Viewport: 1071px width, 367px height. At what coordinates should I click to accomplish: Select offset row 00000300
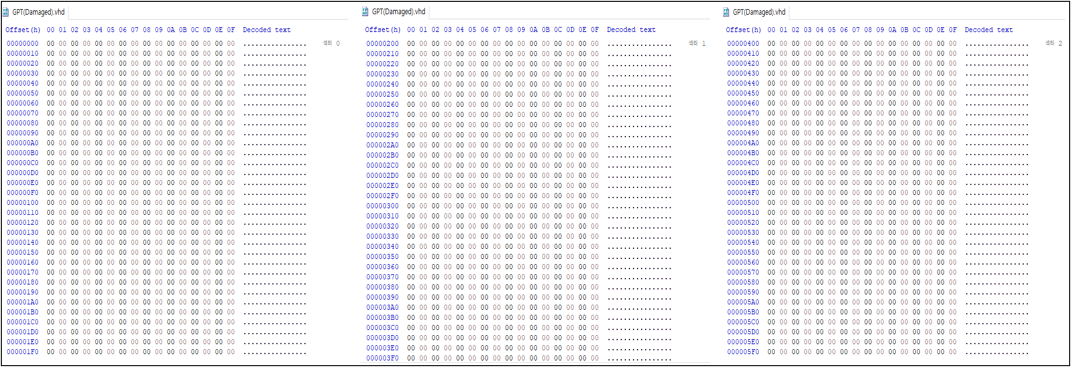click(x=382, y=206)
